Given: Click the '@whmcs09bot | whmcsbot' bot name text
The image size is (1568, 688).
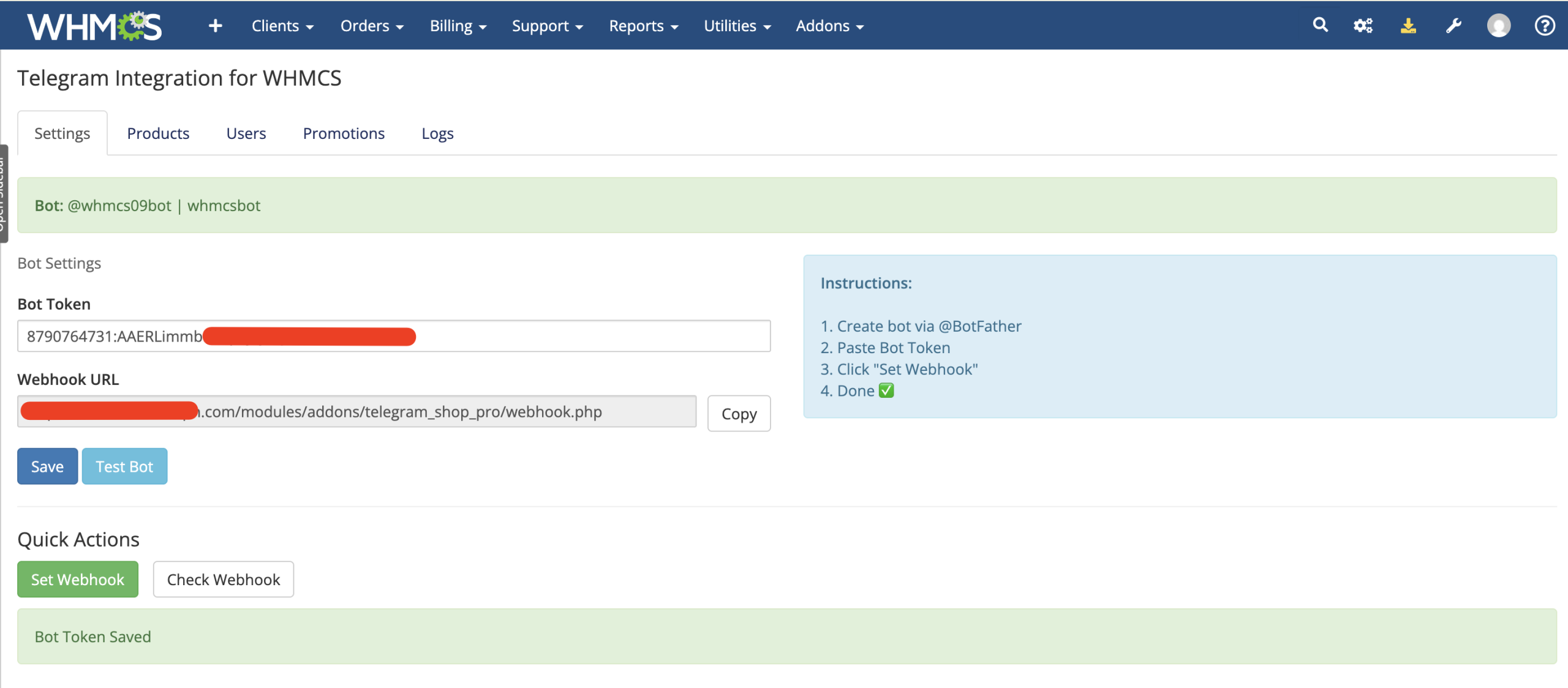Looking at the screenshot, I should tap(164, 206).
